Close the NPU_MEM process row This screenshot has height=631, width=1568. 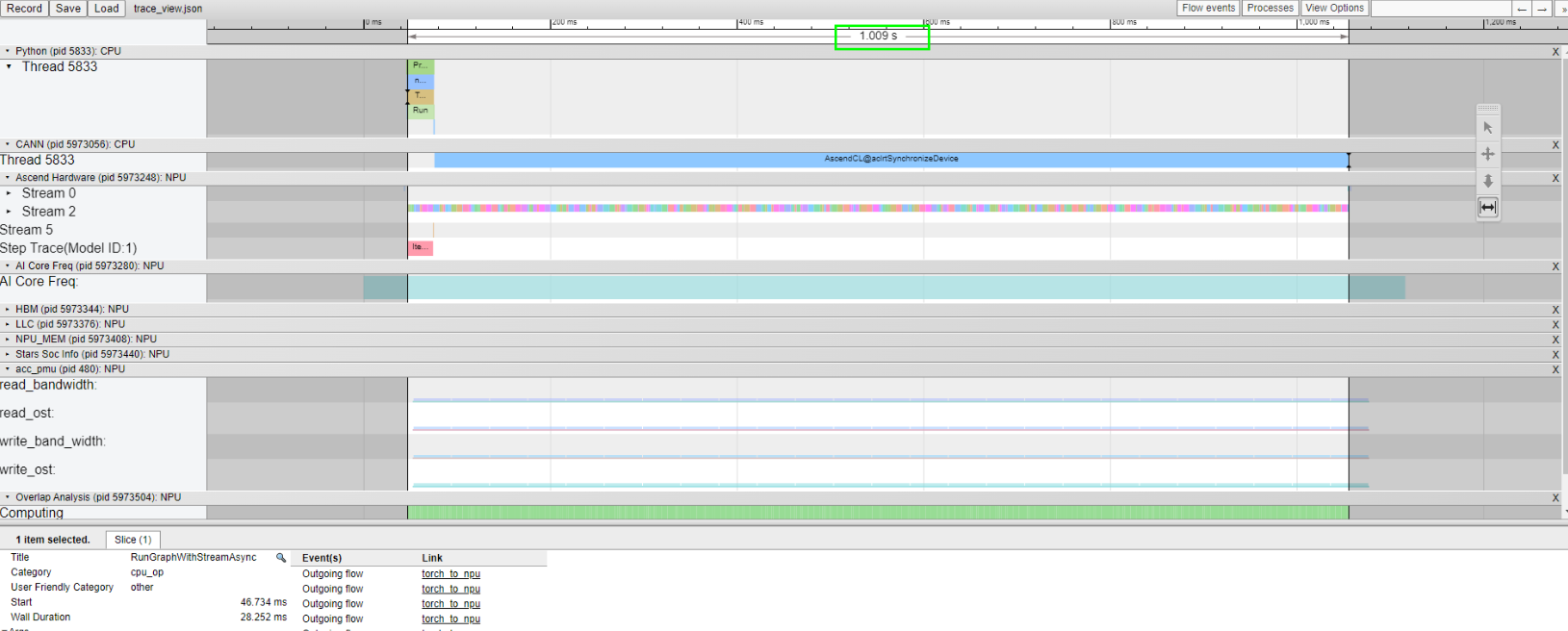point(1555,340)
